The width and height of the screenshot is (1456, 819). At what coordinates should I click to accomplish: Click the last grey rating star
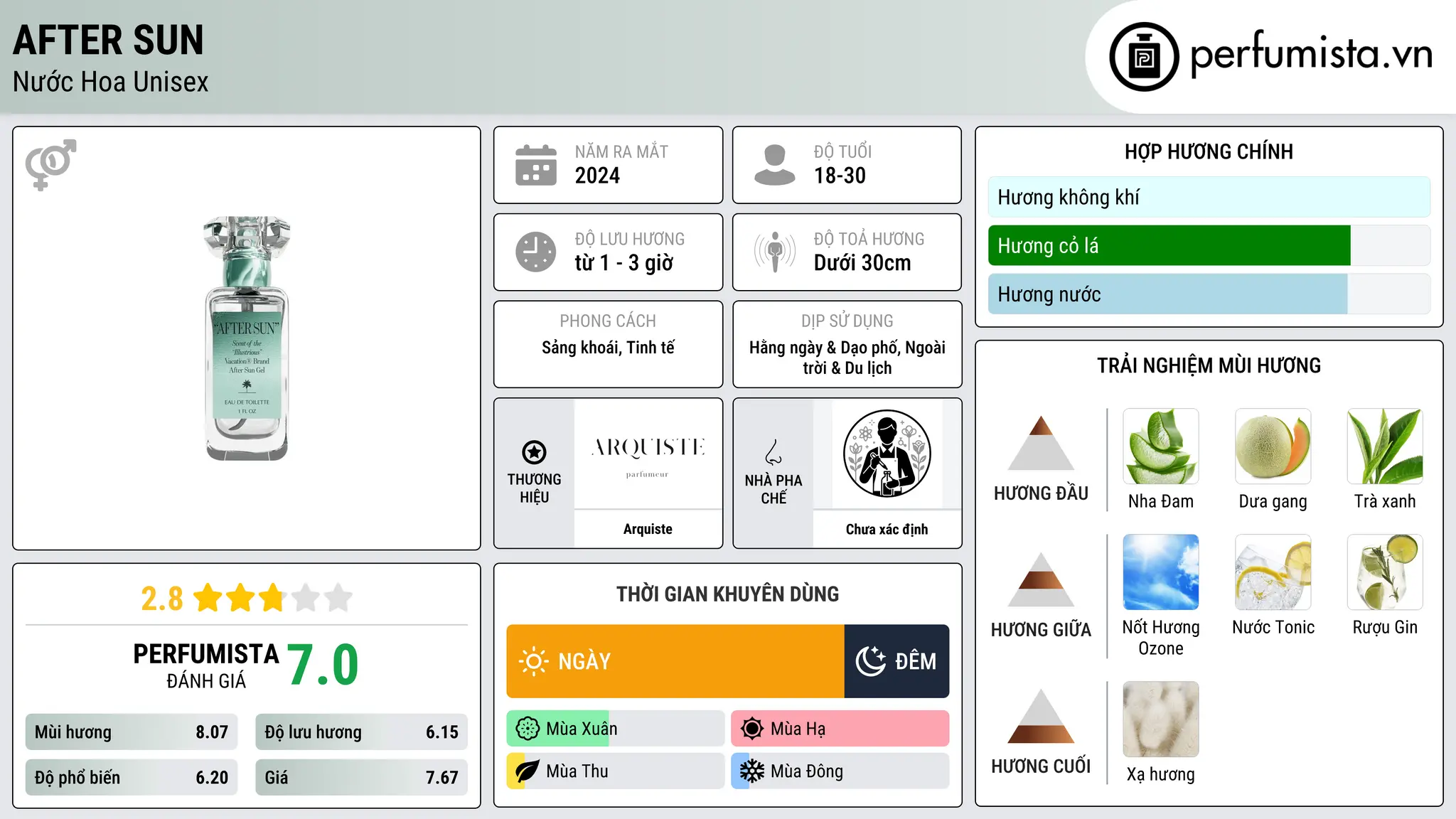coord(338,598)
